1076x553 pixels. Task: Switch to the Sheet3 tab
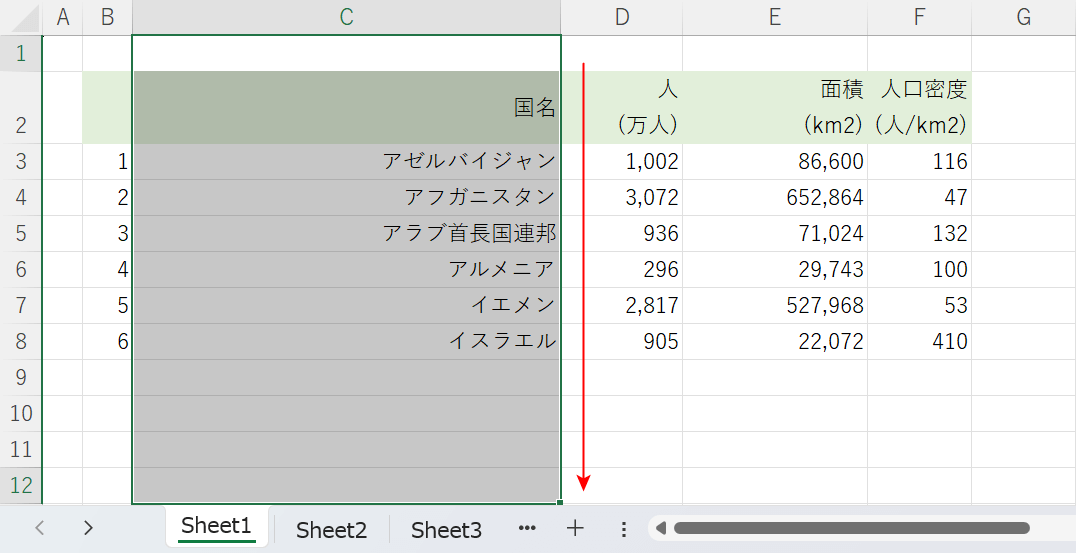446,530
